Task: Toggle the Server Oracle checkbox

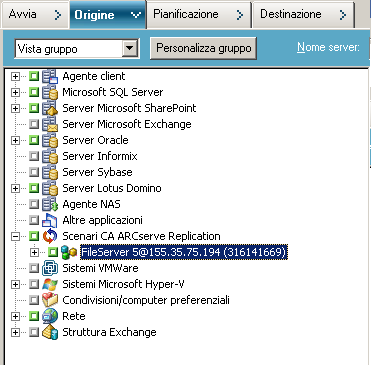Action: point(34,140)
